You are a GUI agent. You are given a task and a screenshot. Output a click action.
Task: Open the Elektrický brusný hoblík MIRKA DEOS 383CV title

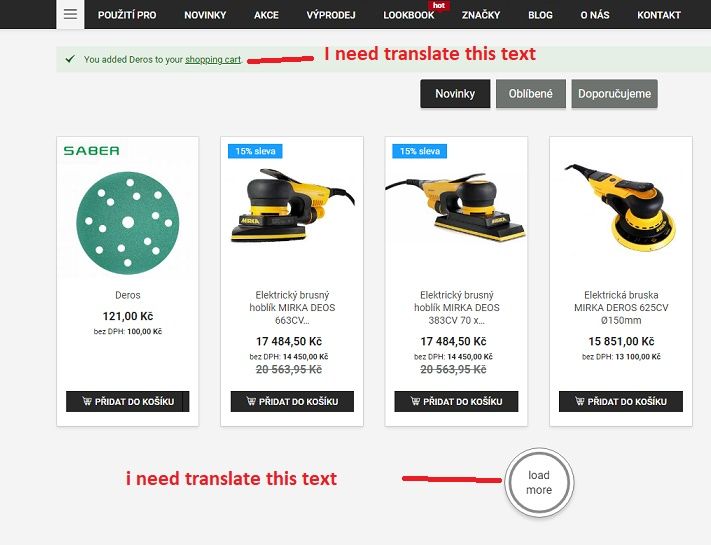point(457,307)
